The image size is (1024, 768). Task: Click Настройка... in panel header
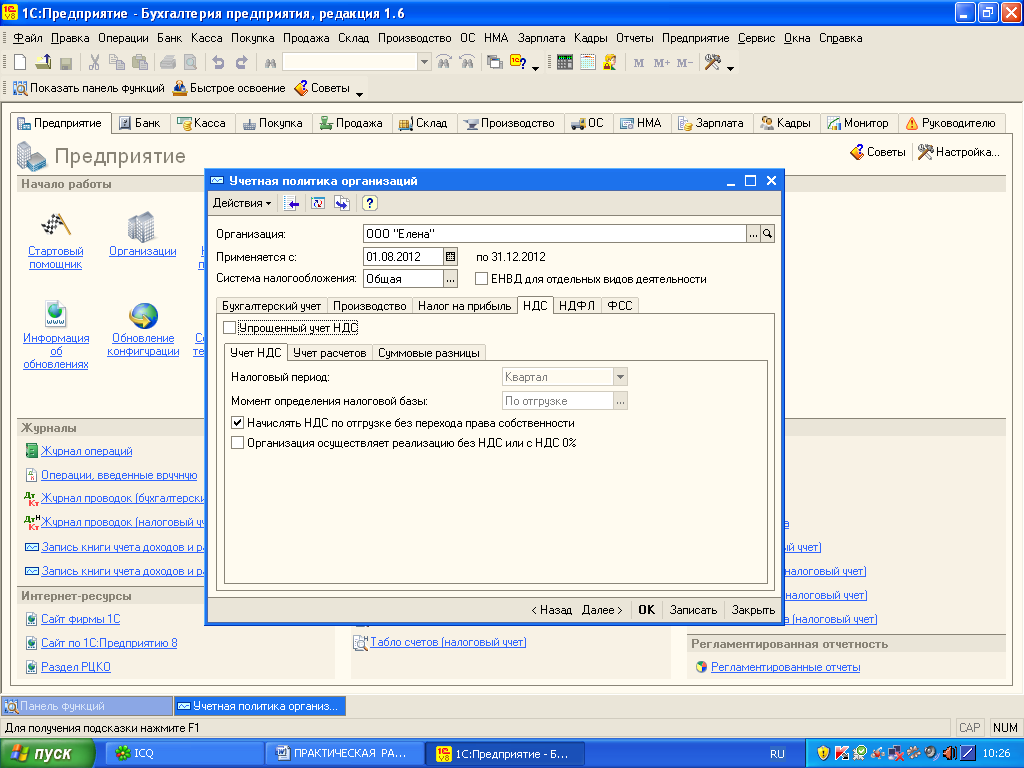(959, 152)
